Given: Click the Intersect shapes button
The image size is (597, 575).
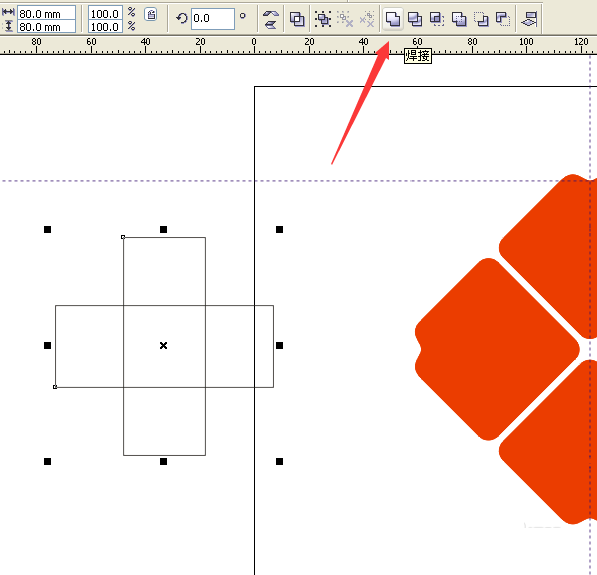Looking at the screenshot, I should coord(437,18).
